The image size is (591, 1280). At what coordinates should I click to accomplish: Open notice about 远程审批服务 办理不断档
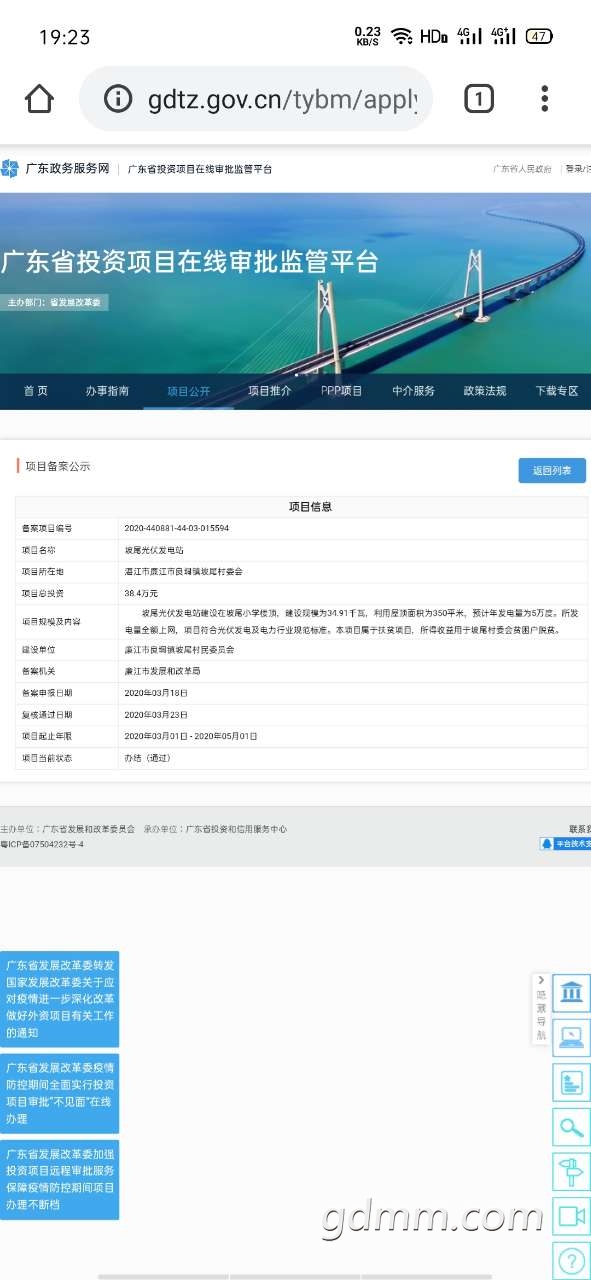tap(60, 1180)
